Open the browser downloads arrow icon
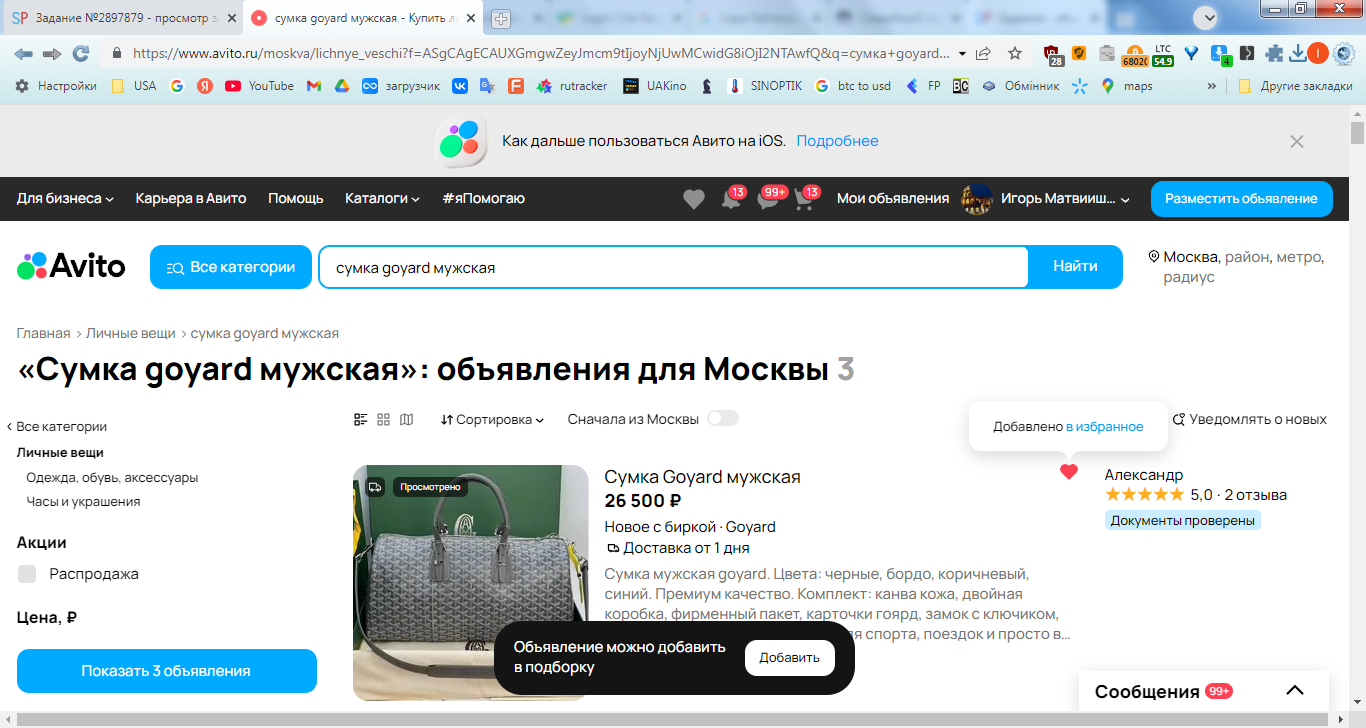The width and height of the screenshot is (1366, 728). click(1297, 54)
